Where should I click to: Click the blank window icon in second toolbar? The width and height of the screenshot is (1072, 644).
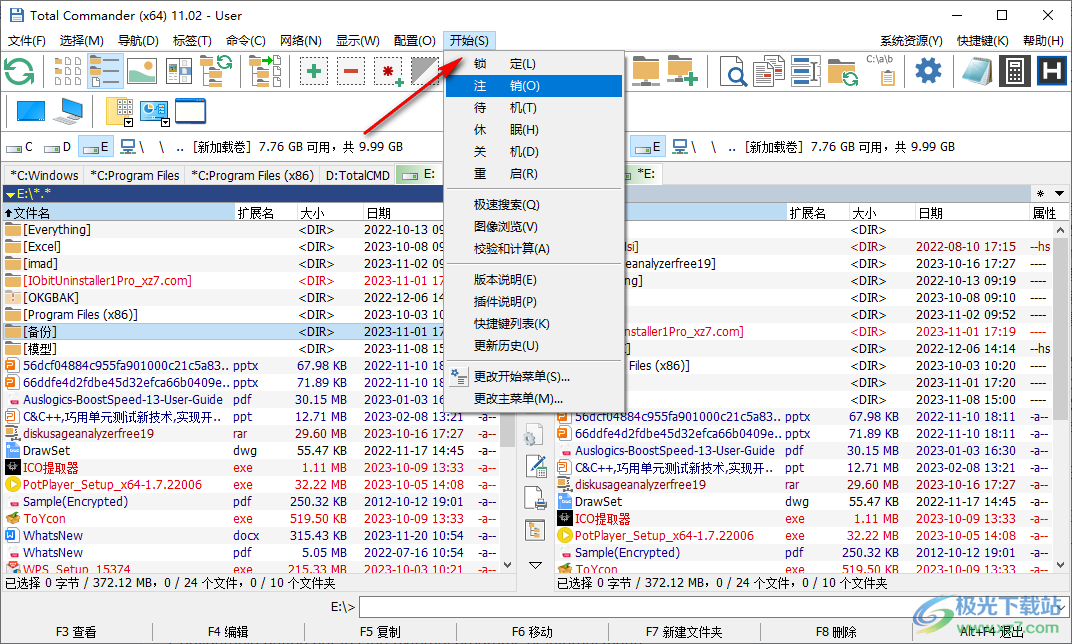coord(190,111)
